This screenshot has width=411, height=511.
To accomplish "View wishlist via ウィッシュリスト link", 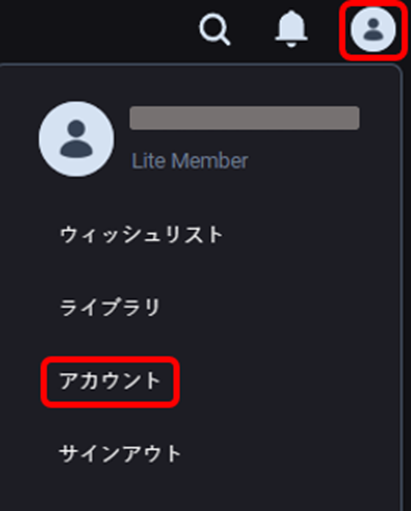I will (141, 235).
